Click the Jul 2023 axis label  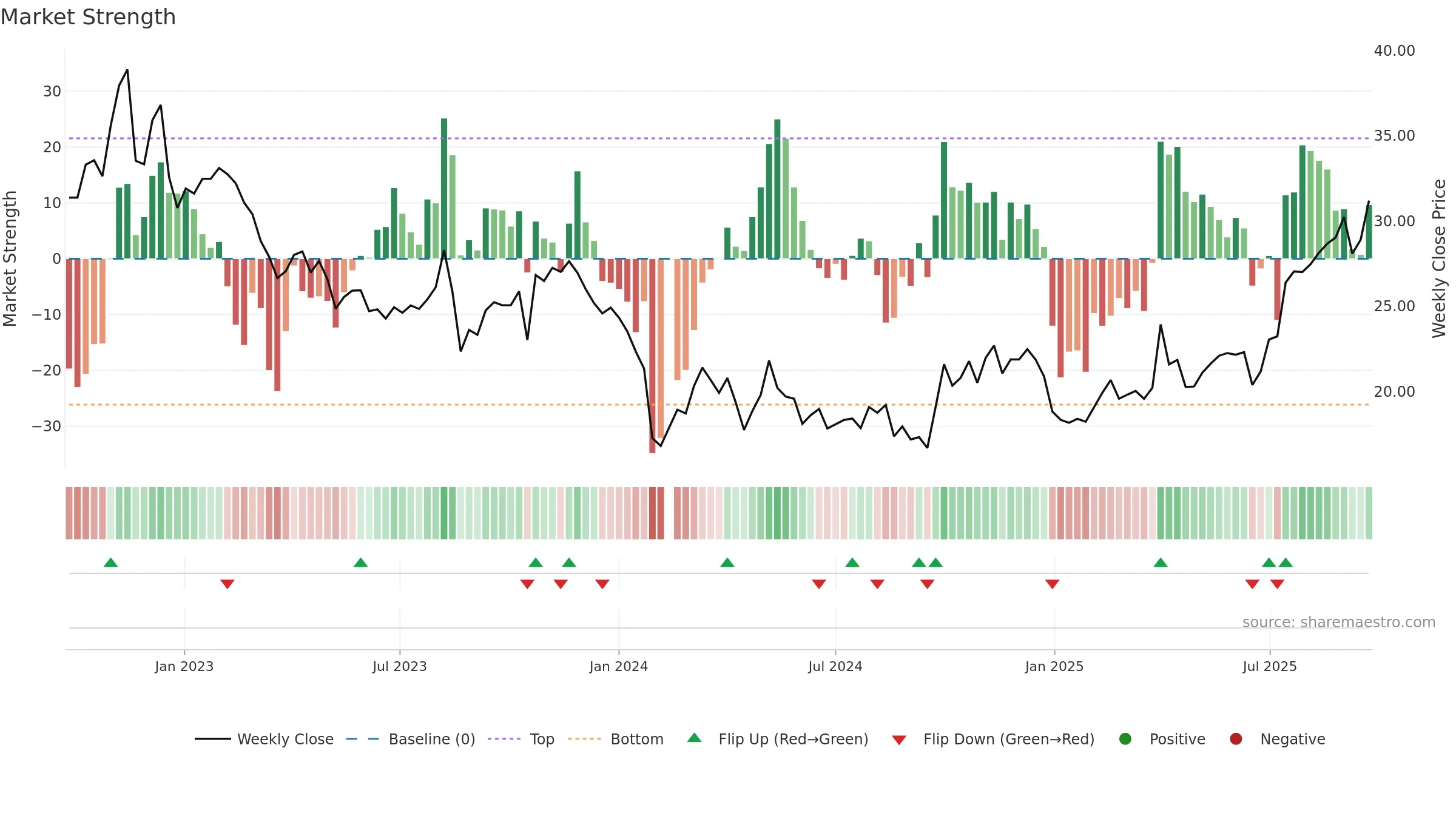coord(400,667)
